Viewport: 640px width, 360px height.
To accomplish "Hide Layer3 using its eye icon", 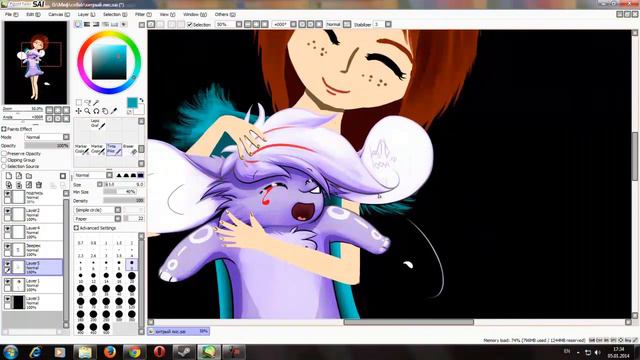I will [7, 299].
